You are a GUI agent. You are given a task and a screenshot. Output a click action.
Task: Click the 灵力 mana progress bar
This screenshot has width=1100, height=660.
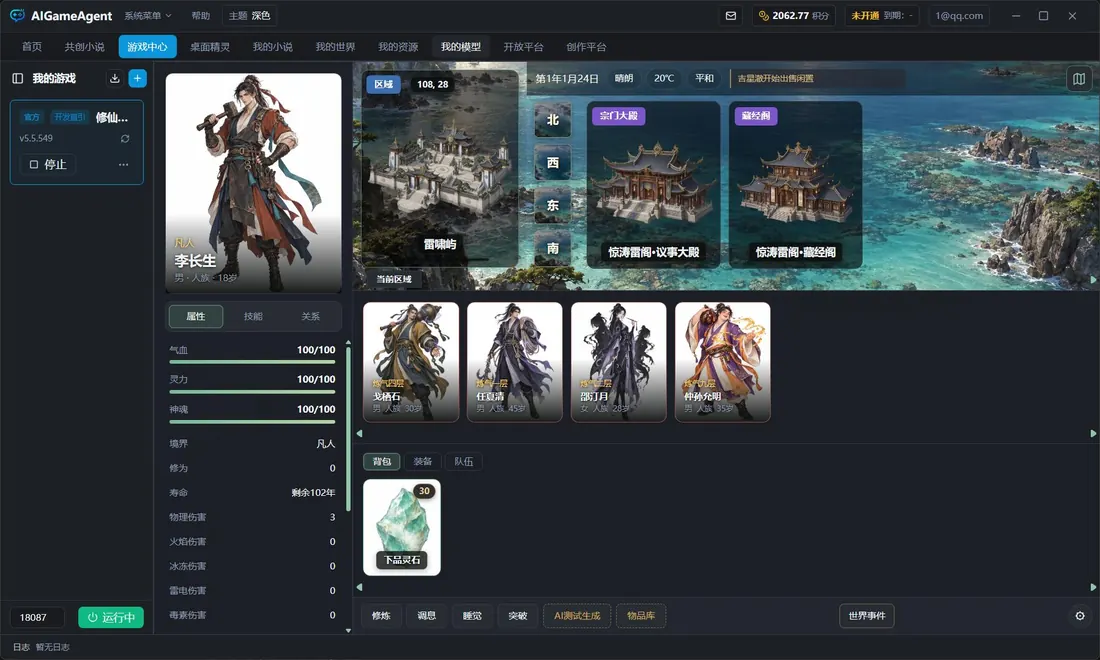click(x=253, y=391)
